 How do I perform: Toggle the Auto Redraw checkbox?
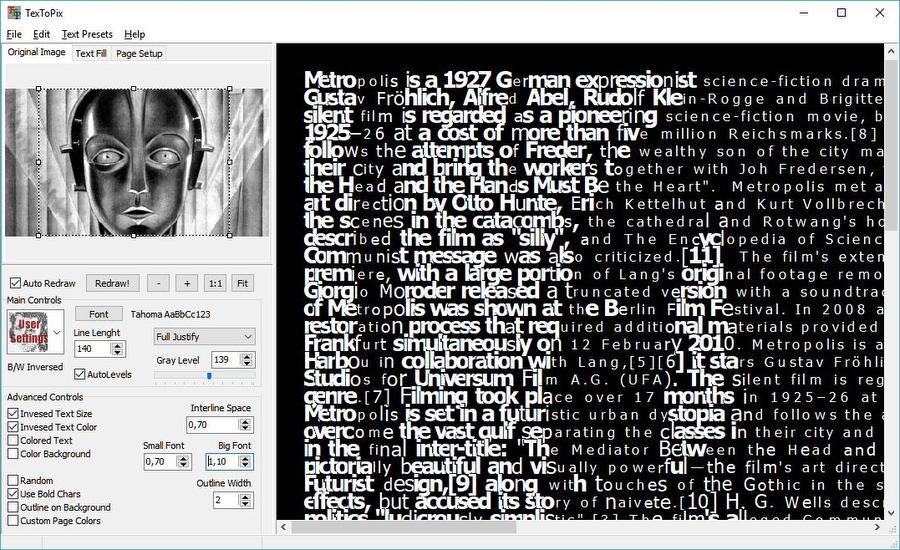click(15, 283)
